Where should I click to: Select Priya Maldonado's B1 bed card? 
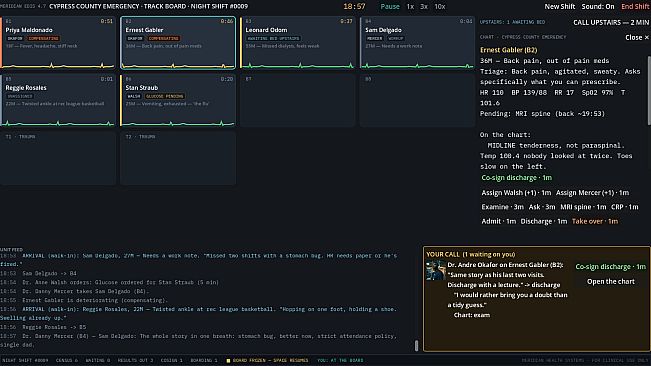[58, 43]
